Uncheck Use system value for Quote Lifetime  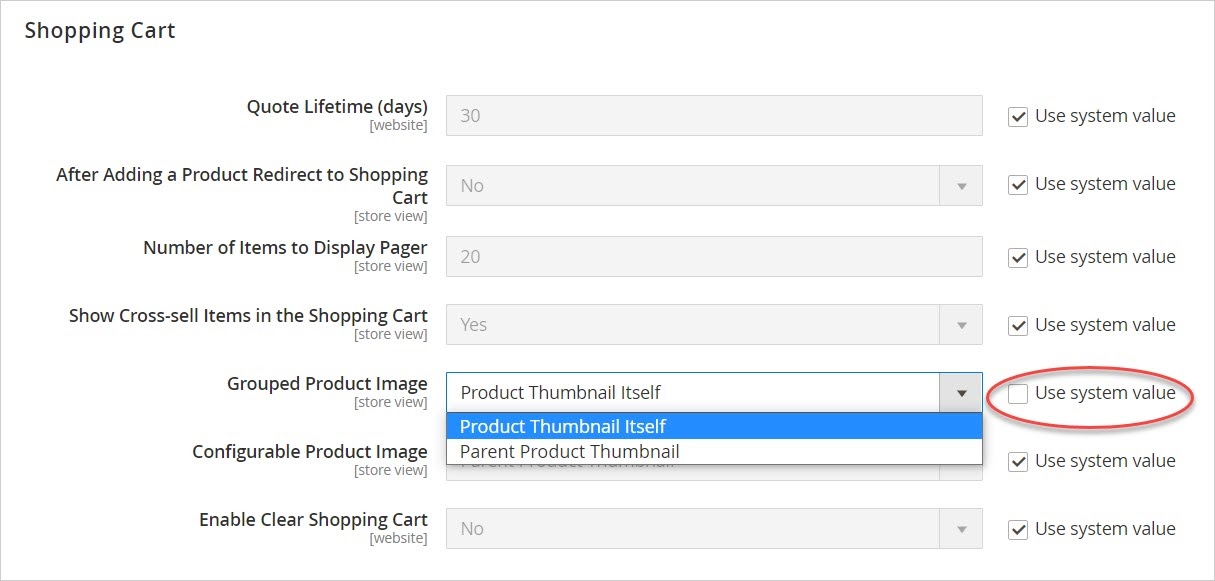(x=1018, y=117)
